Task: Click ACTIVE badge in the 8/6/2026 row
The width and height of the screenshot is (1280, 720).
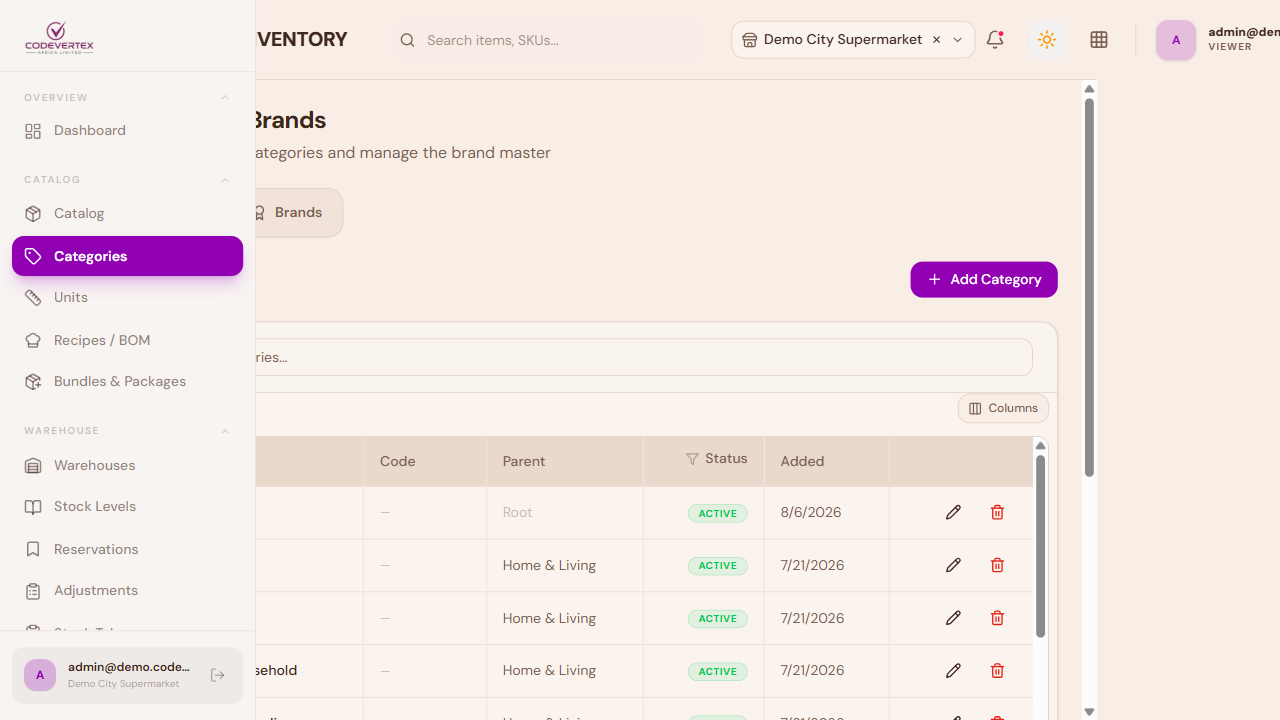Action: [x=717, y=513]
